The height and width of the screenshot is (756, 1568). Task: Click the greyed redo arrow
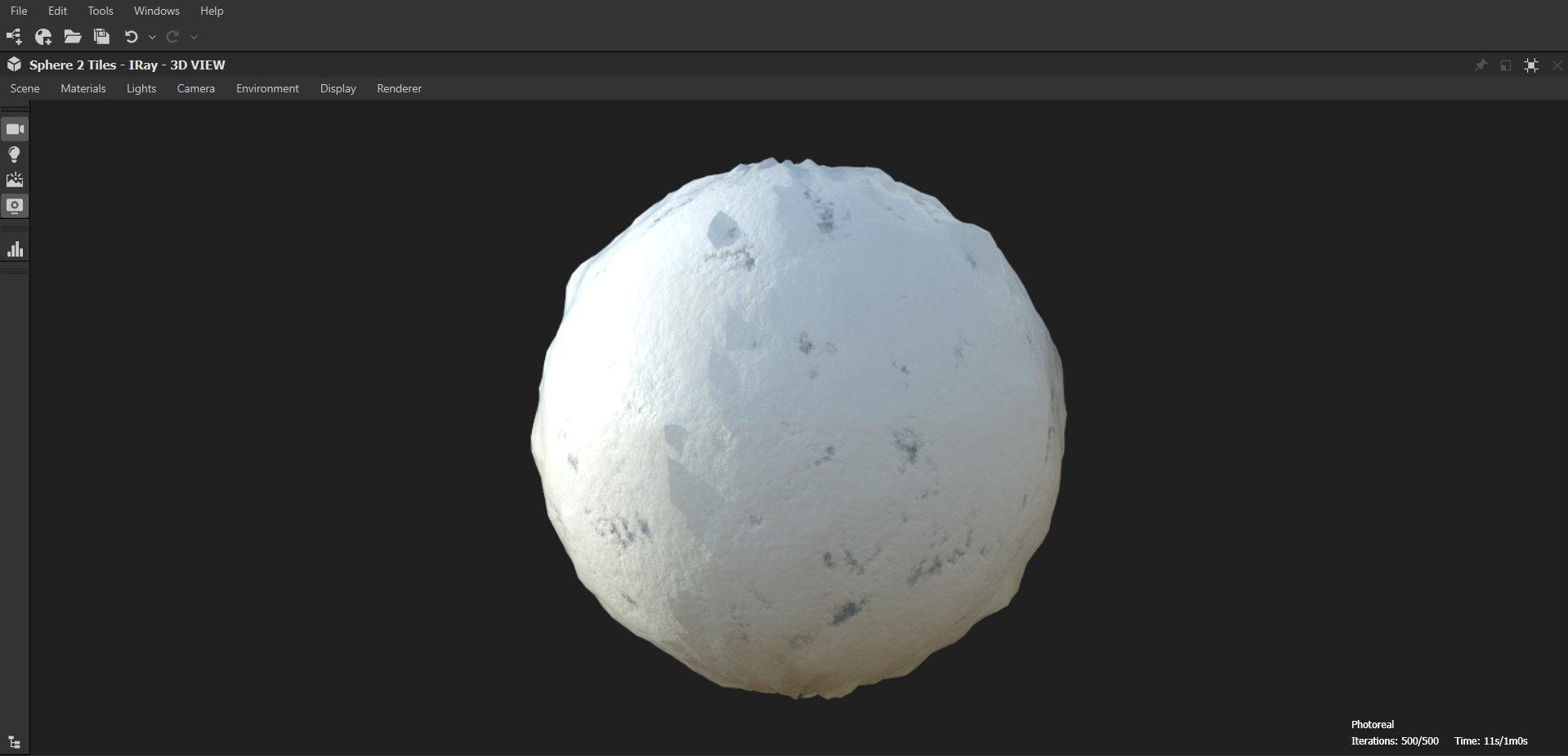[x=172, y=36]
